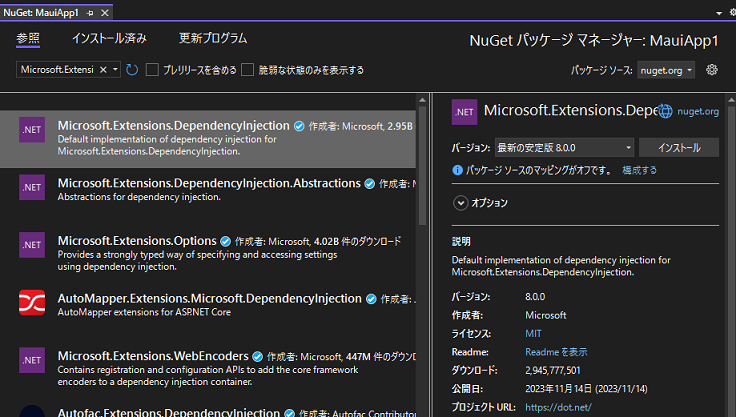Click the 作成者 Microsoft value in details
The width and height of the screenshot is (736, 417).
coord(545,315)
